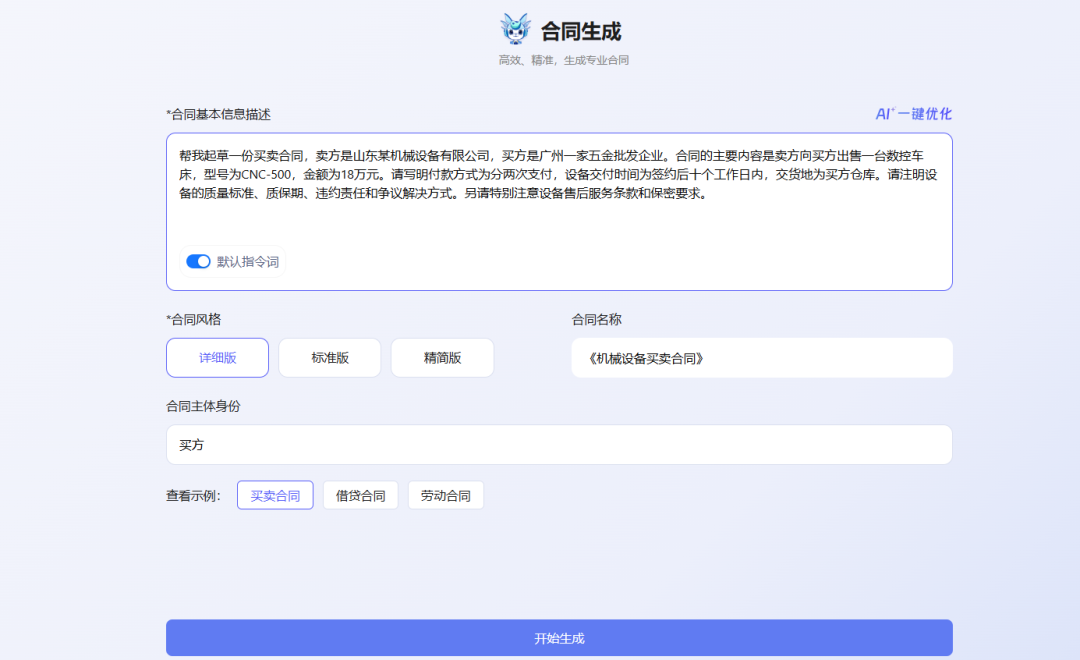This screenshot has width=1080, height=660.
Task: Click the 合同生成 page title
Action: (581, 31)
